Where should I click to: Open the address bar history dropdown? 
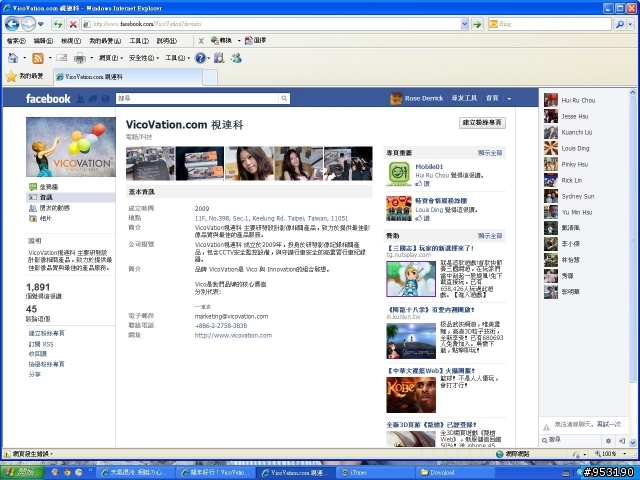[x=464, y=24]
